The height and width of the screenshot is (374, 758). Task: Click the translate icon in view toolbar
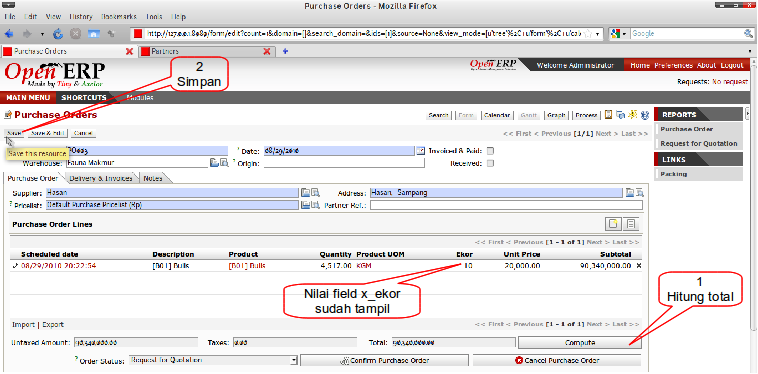[621, 115]
